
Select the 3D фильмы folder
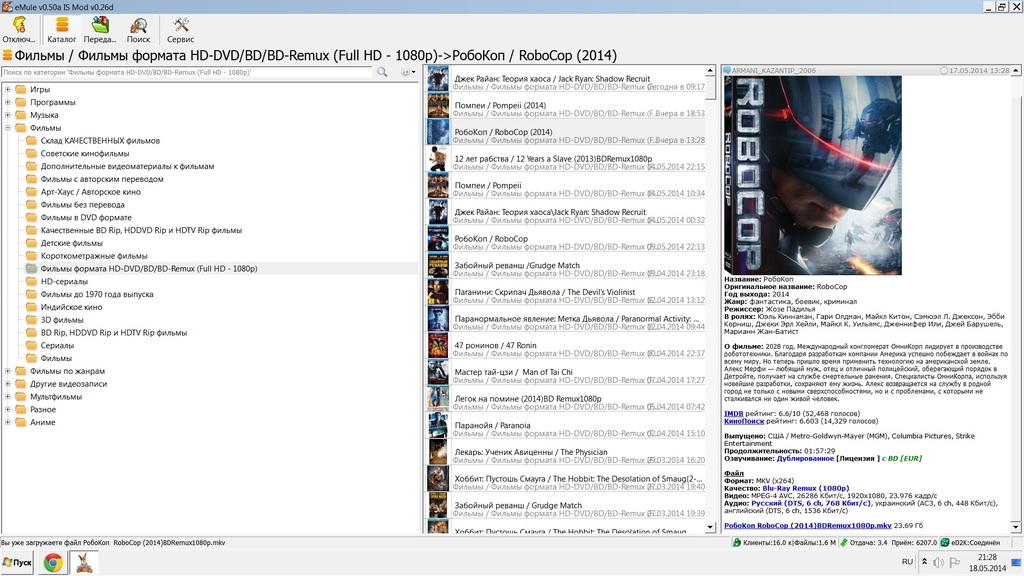(x=61, y=320)
